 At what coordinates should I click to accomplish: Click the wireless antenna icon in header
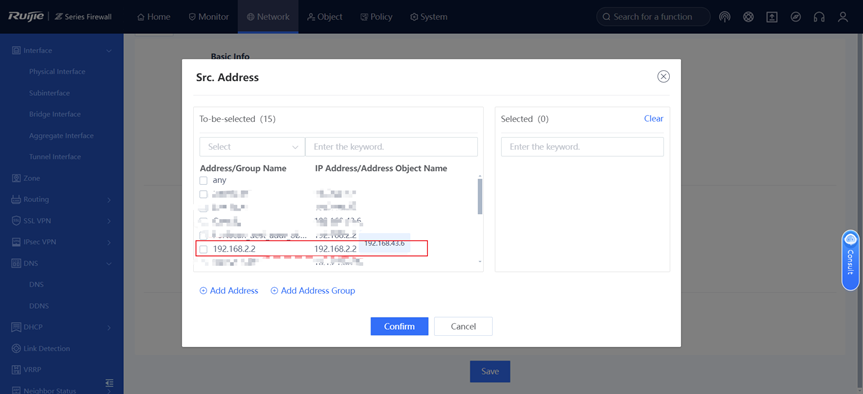725,17
